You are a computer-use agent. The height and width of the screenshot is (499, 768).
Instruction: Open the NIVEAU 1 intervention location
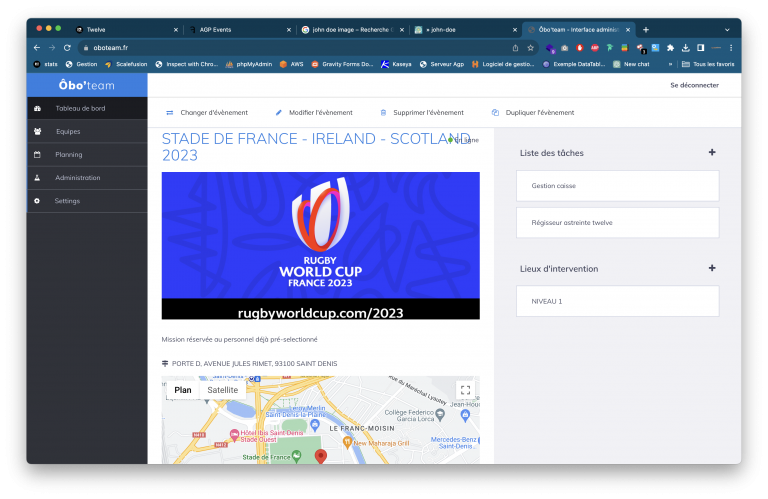(618, 301)
